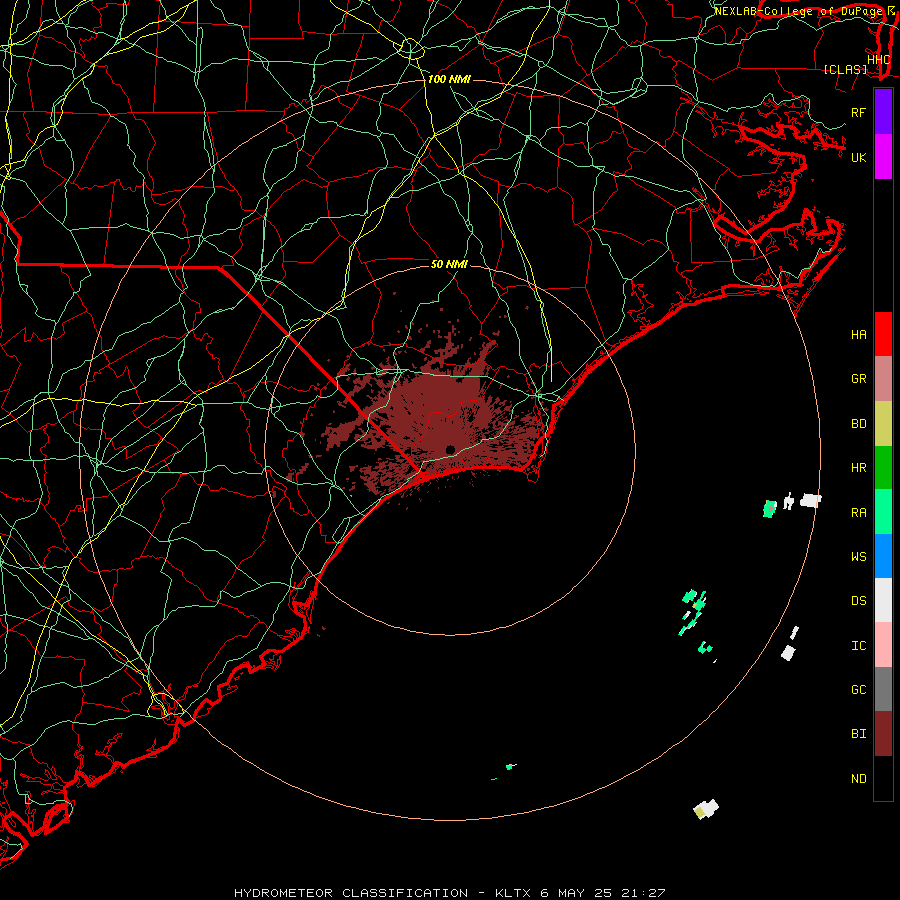Click the RF purple legend swatch
The height and width of the screenshot is (900, 900).
click(x=883, y=112)
